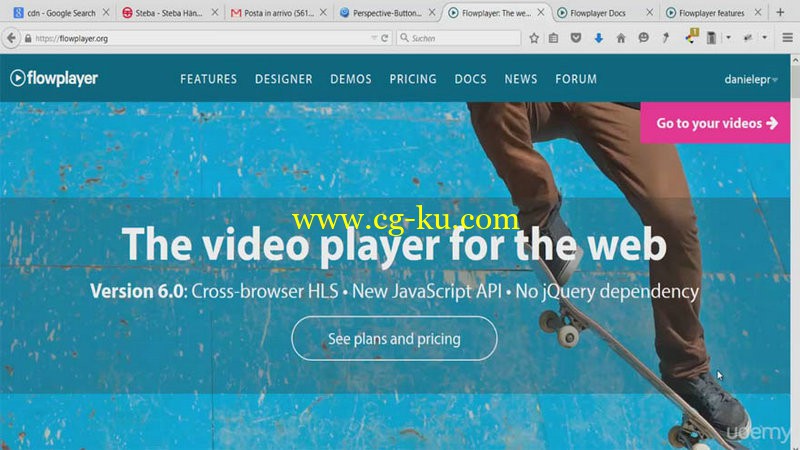
Task: Open the PRICING nav item
Action: (413, 79)
